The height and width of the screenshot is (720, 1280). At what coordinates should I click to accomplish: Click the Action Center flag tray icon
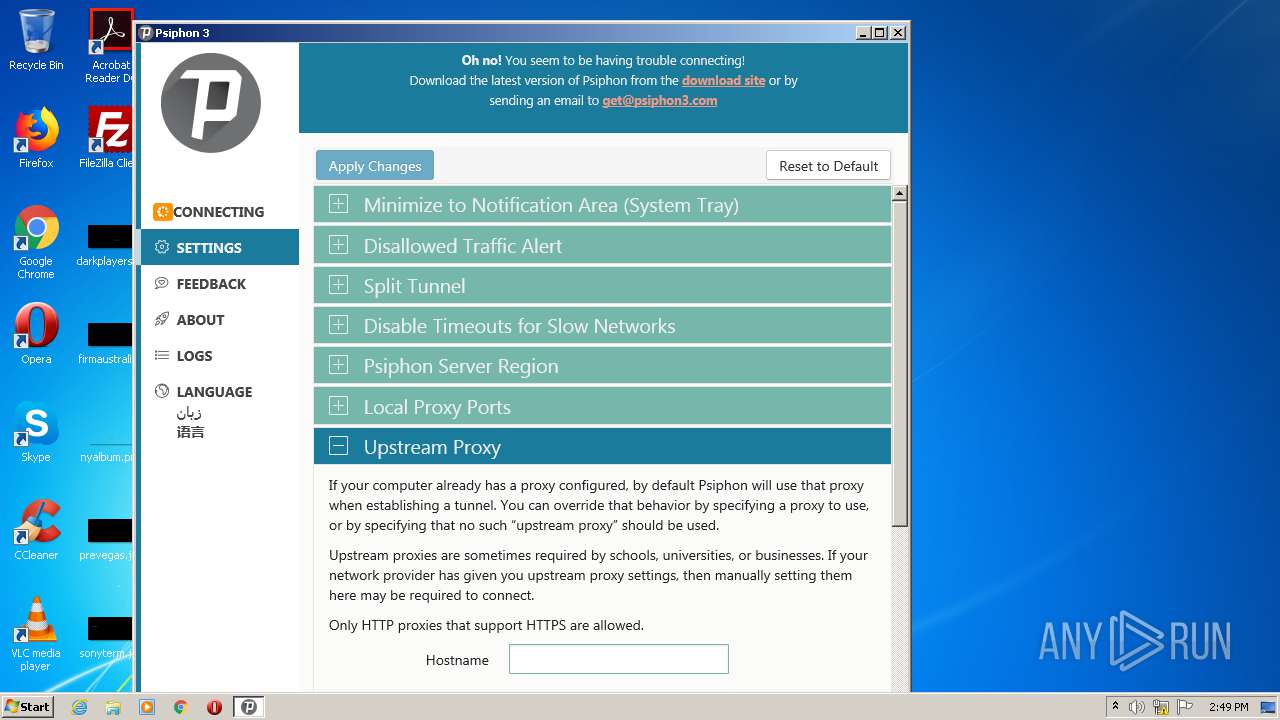(1186, 707)
